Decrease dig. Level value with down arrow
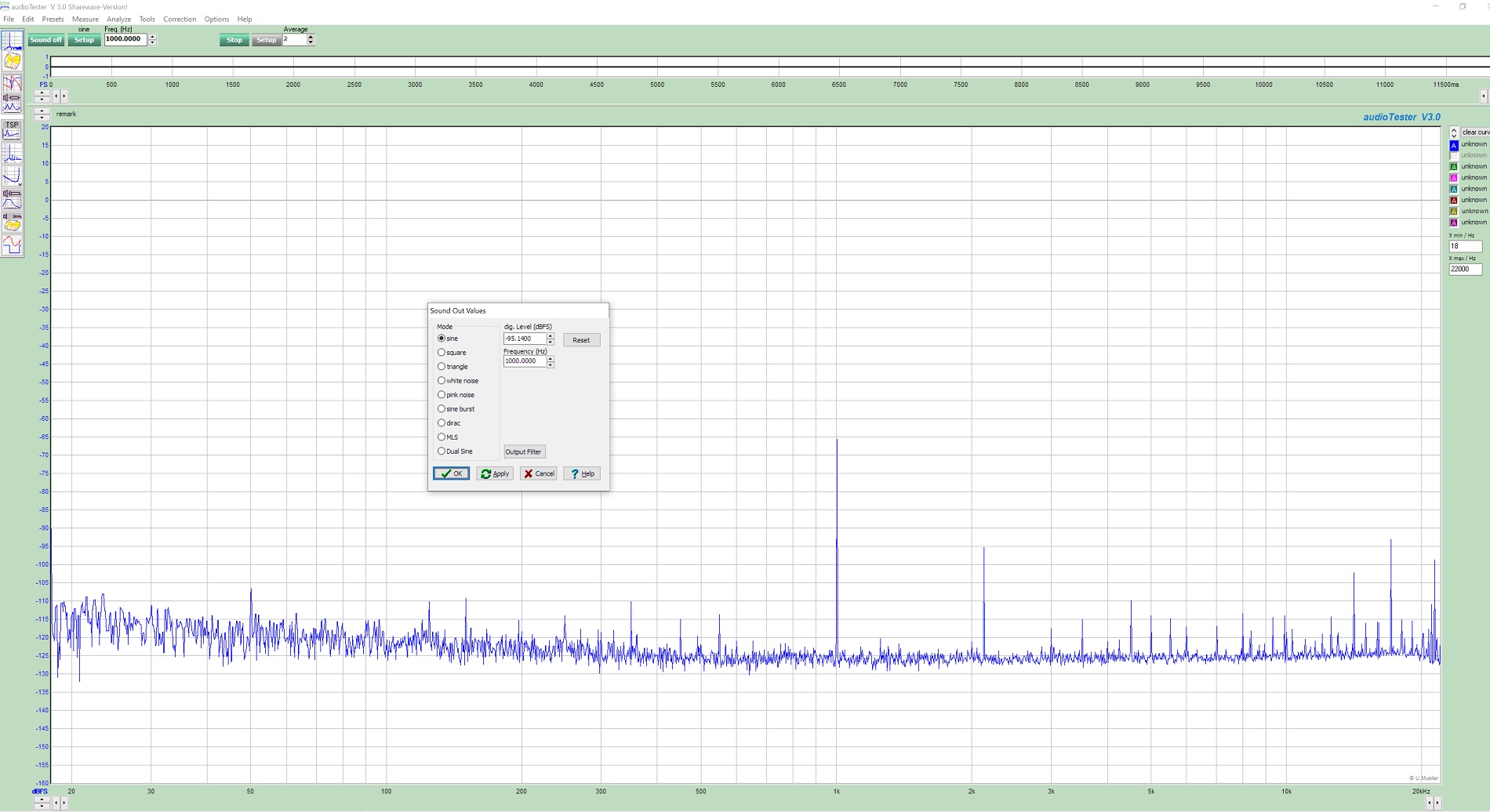Viewport: 1490px width, 812px height. [551, 342]
